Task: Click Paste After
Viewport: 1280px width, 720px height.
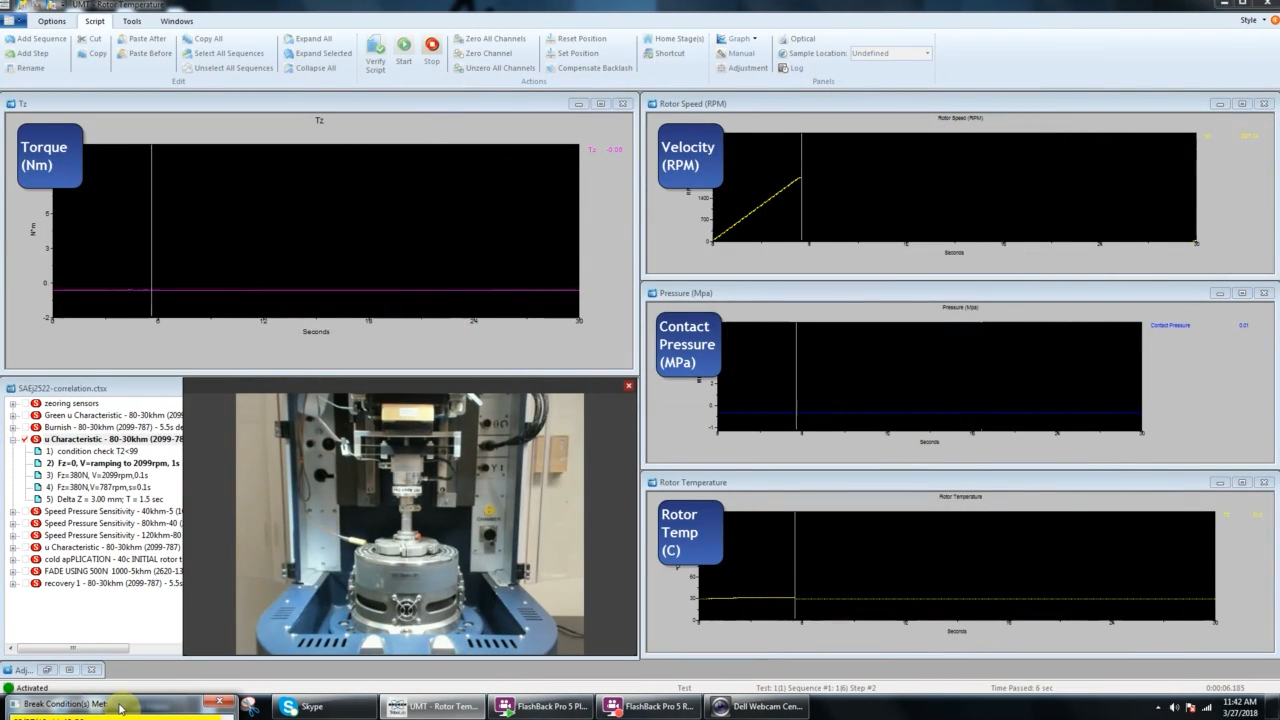Action: point(141,39)
